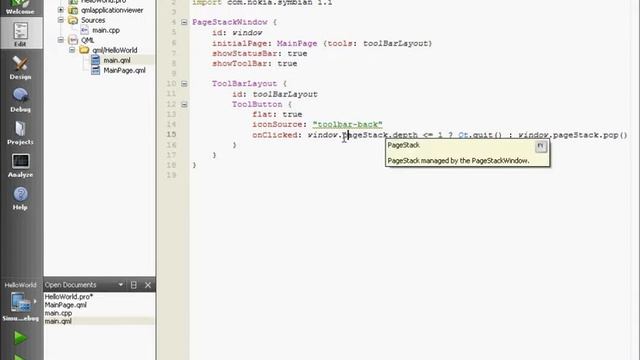The width and height of the screenshot is (640, 360).
Task: Click the "toolbar-back" string link
Action: pyautogui.click(x=347, y=124)
